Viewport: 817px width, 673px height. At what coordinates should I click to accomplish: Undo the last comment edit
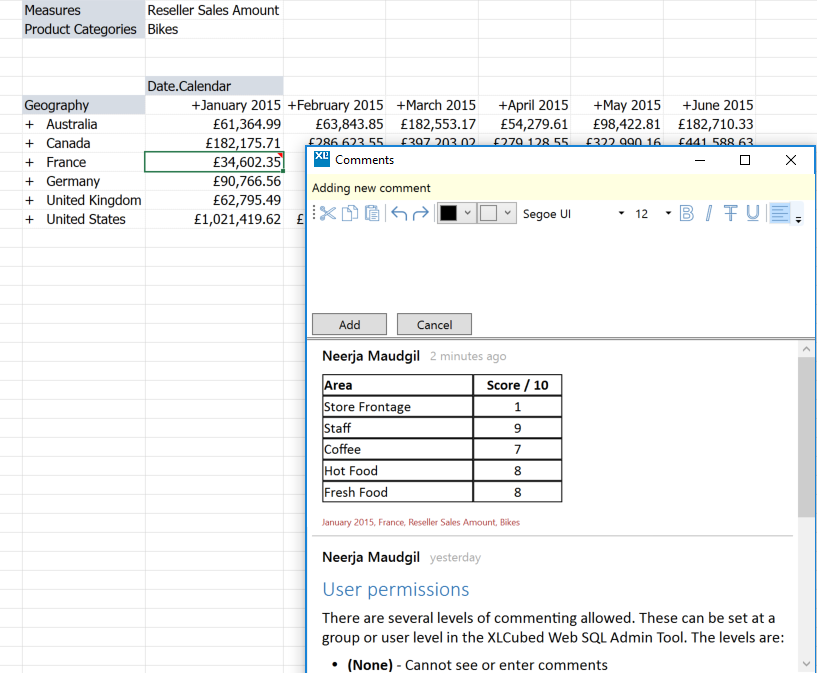tap(399, 213)
